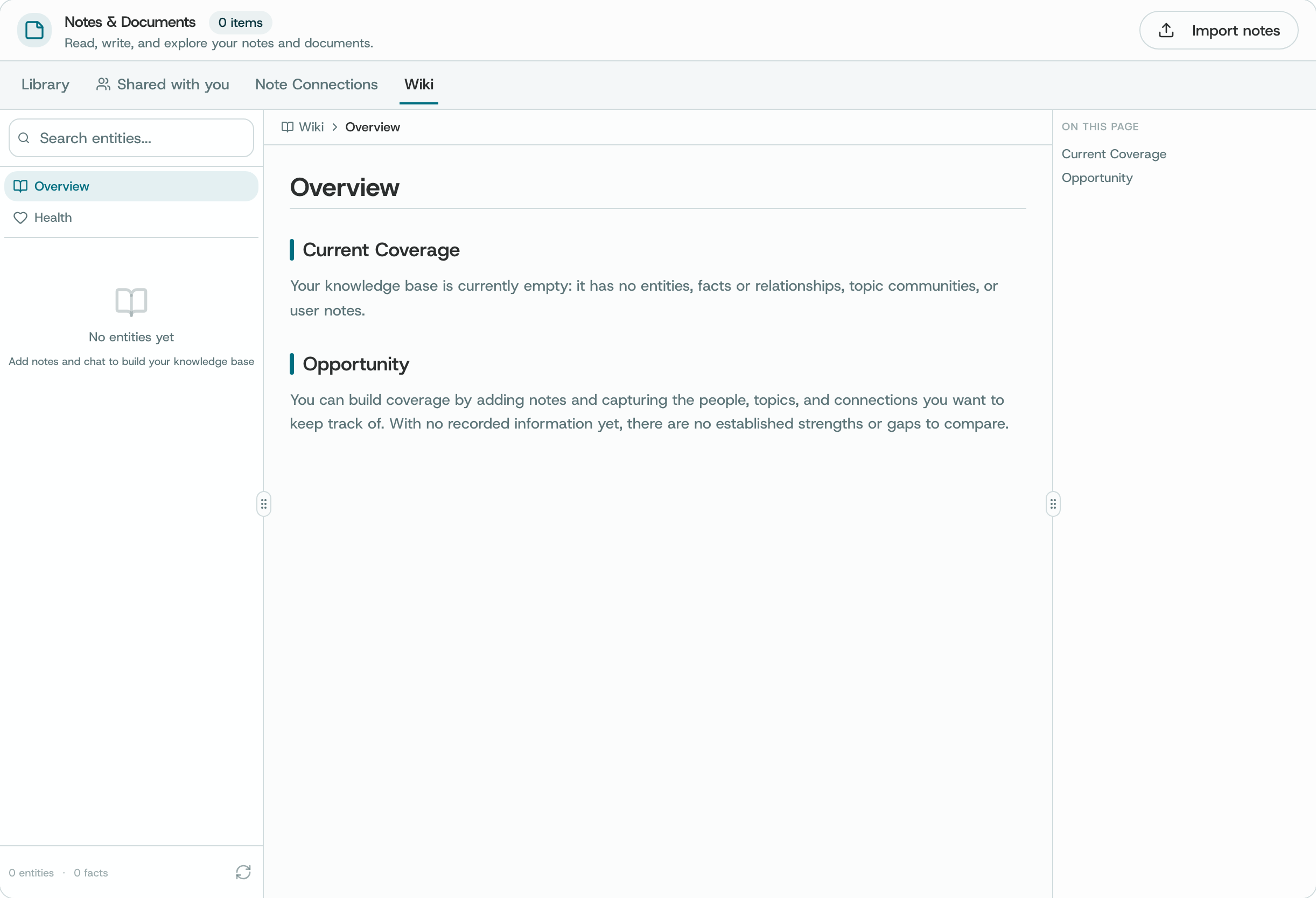This screenshot has height=898, width=1316.
Task: Click the upload icon in Import notes
Action: point(1166,31)
